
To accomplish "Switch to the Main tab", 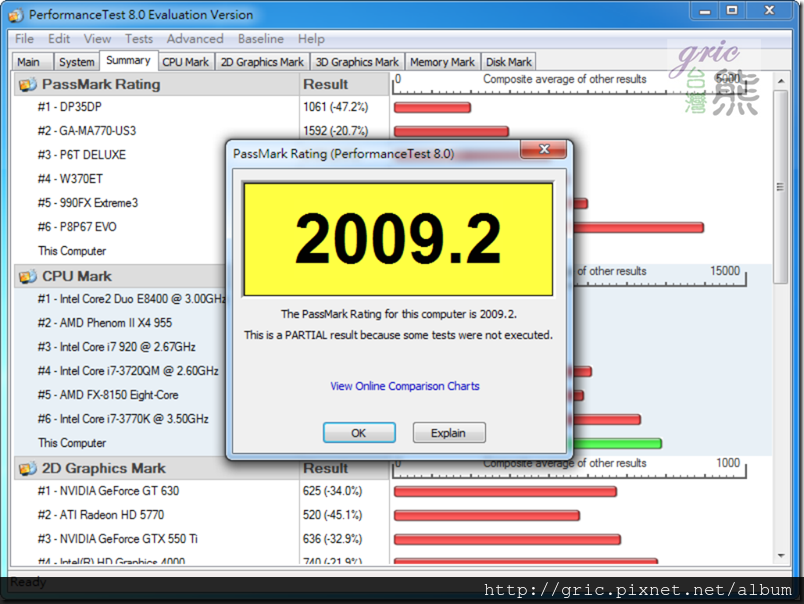I will [x=32, y=62].
